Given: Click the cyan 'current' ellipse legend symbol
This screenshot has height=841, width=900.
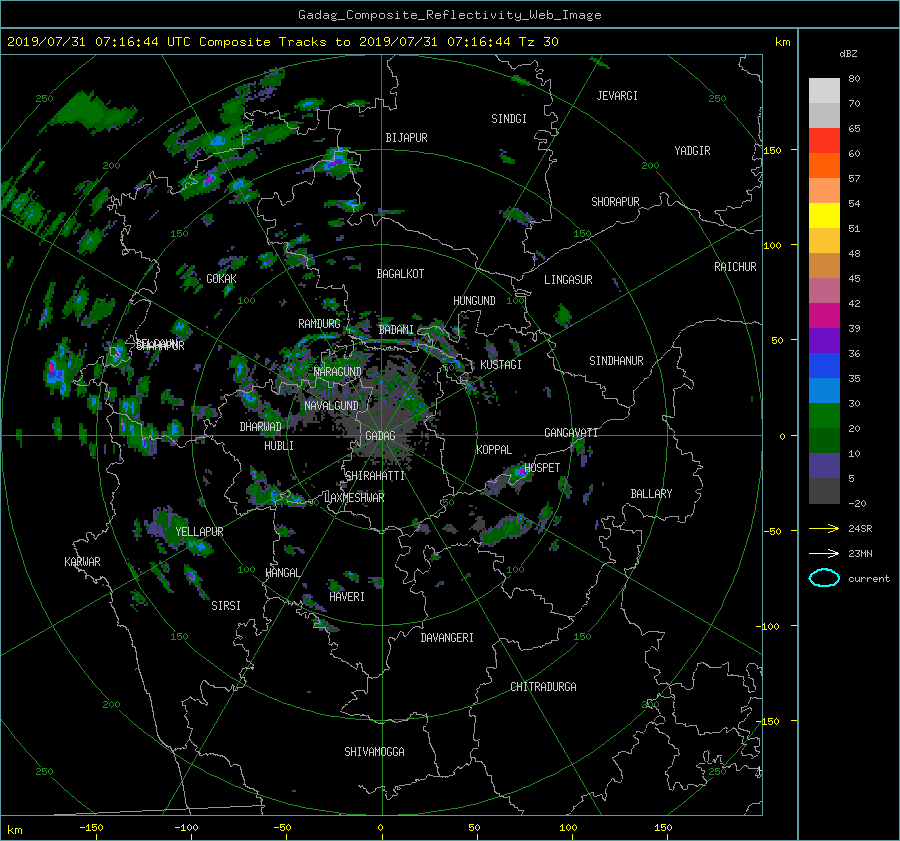Looking at the screenshot, I should coord(824,578).
